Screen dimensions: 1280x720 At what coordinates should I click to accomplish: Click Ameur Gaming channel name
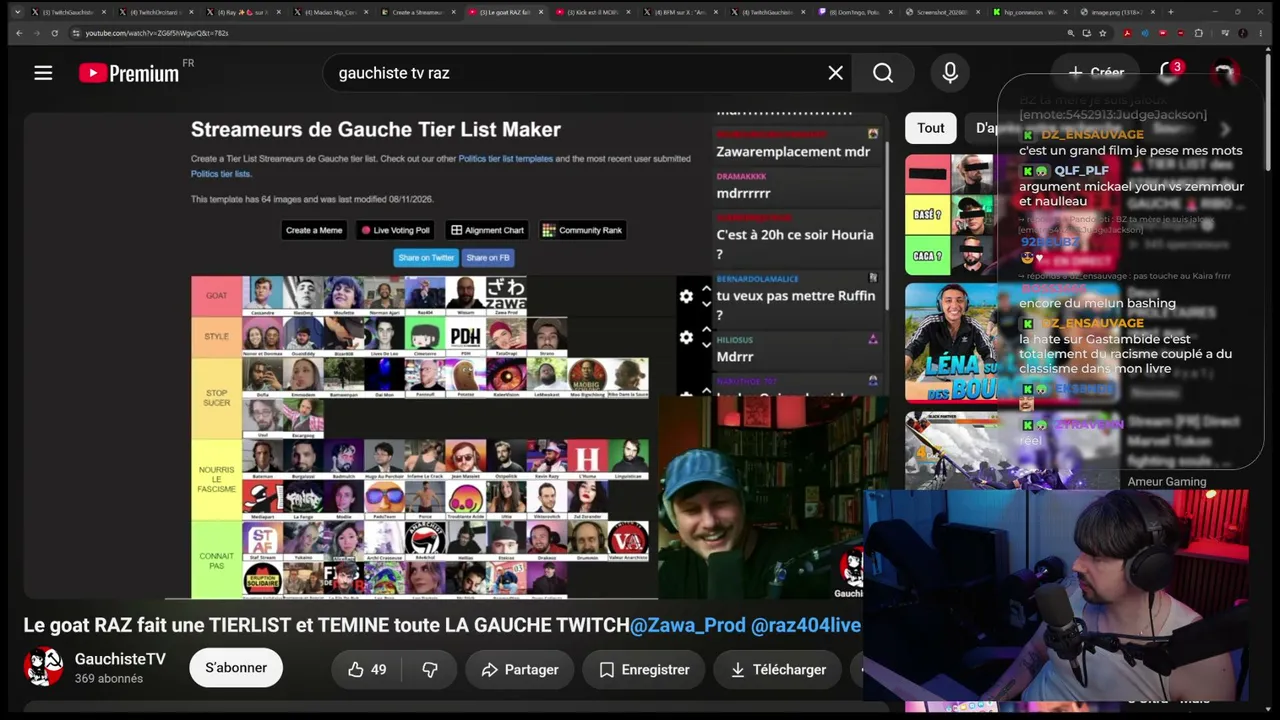click(1167, 482)
